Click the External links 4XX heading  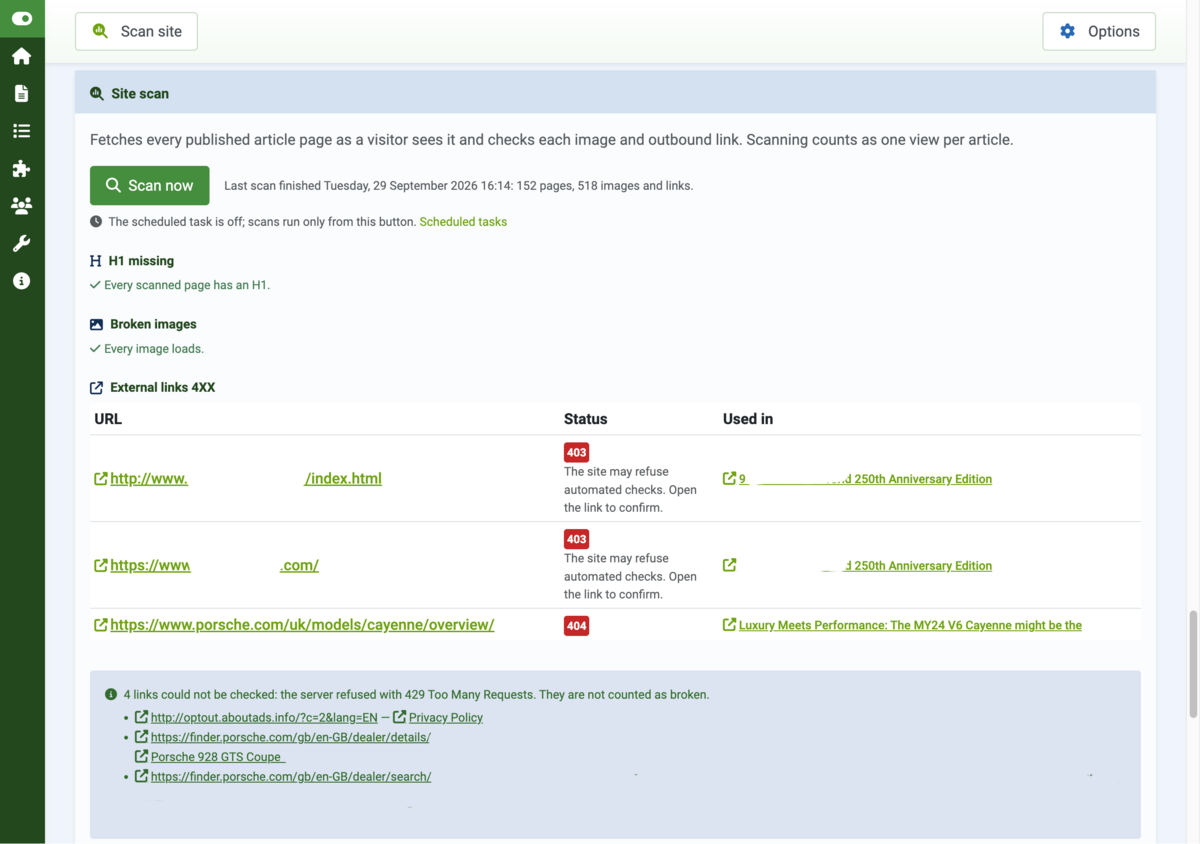(x=162, y=387)
